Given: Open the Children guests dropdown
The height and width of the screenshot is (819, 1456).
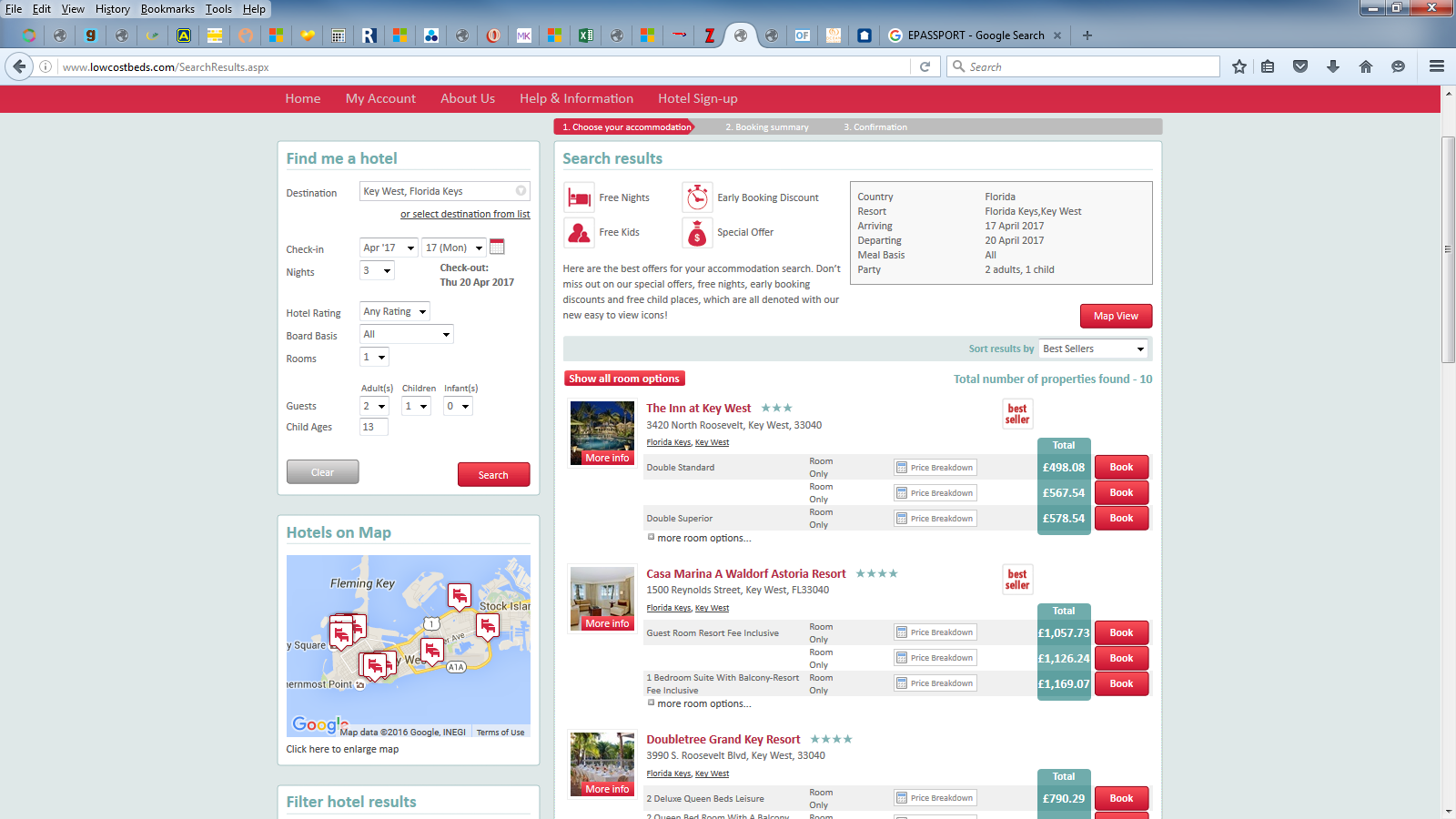Looking at the screenshot, I should pos(416,406).
